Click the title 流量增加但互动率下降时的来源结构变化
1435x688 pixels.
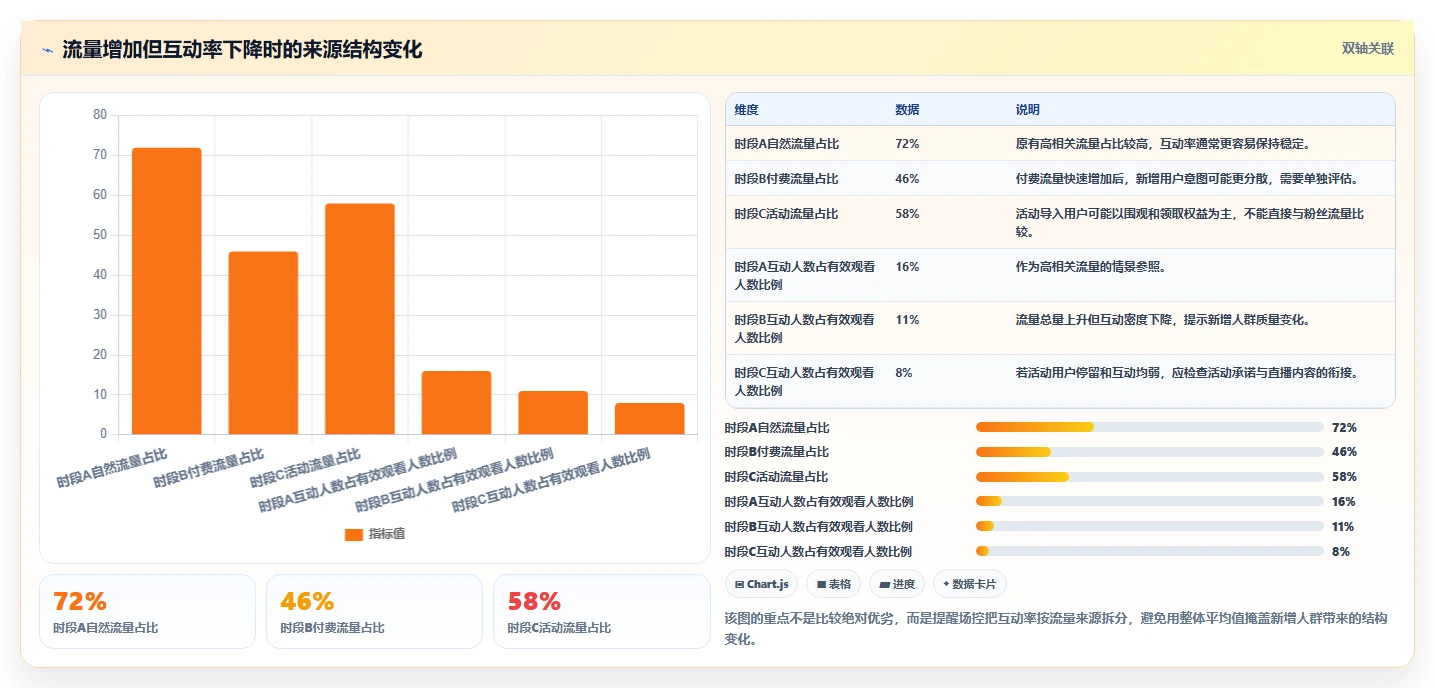(x=242, y=49)
